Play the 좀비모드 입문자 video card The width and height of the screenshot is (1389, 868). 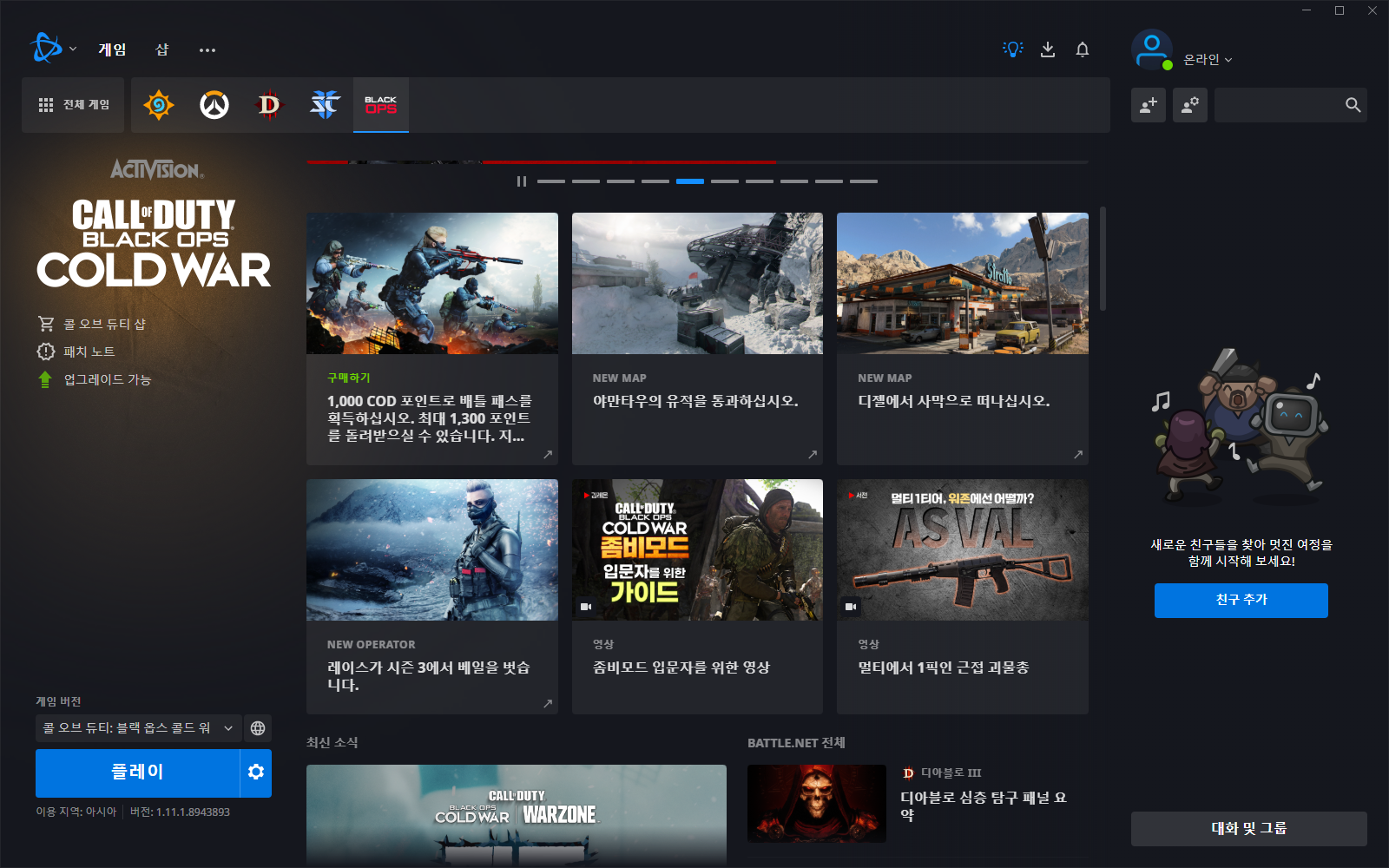pos(697,596)
